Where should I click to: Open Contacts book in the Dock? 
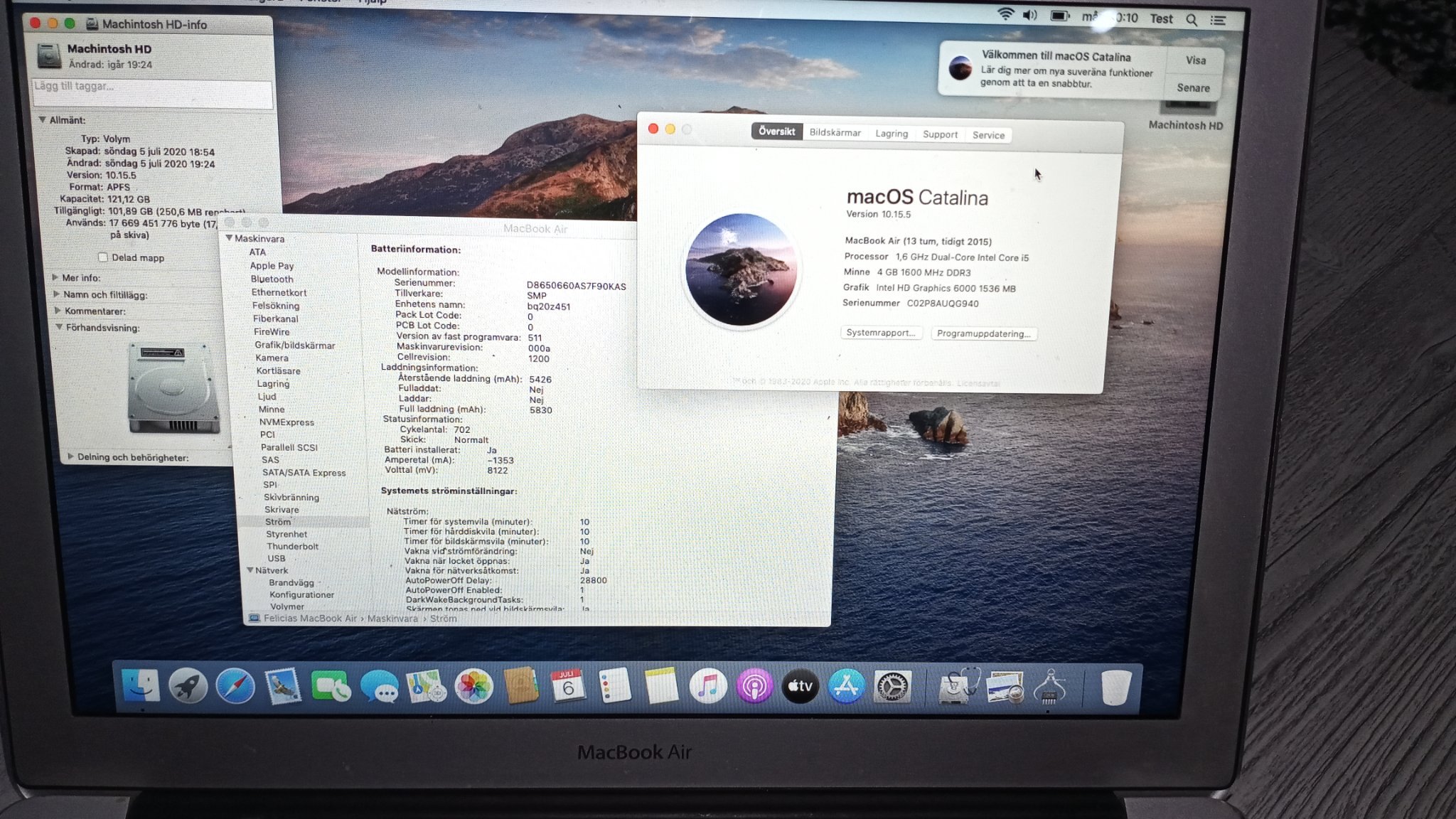[x=520, y=687]
